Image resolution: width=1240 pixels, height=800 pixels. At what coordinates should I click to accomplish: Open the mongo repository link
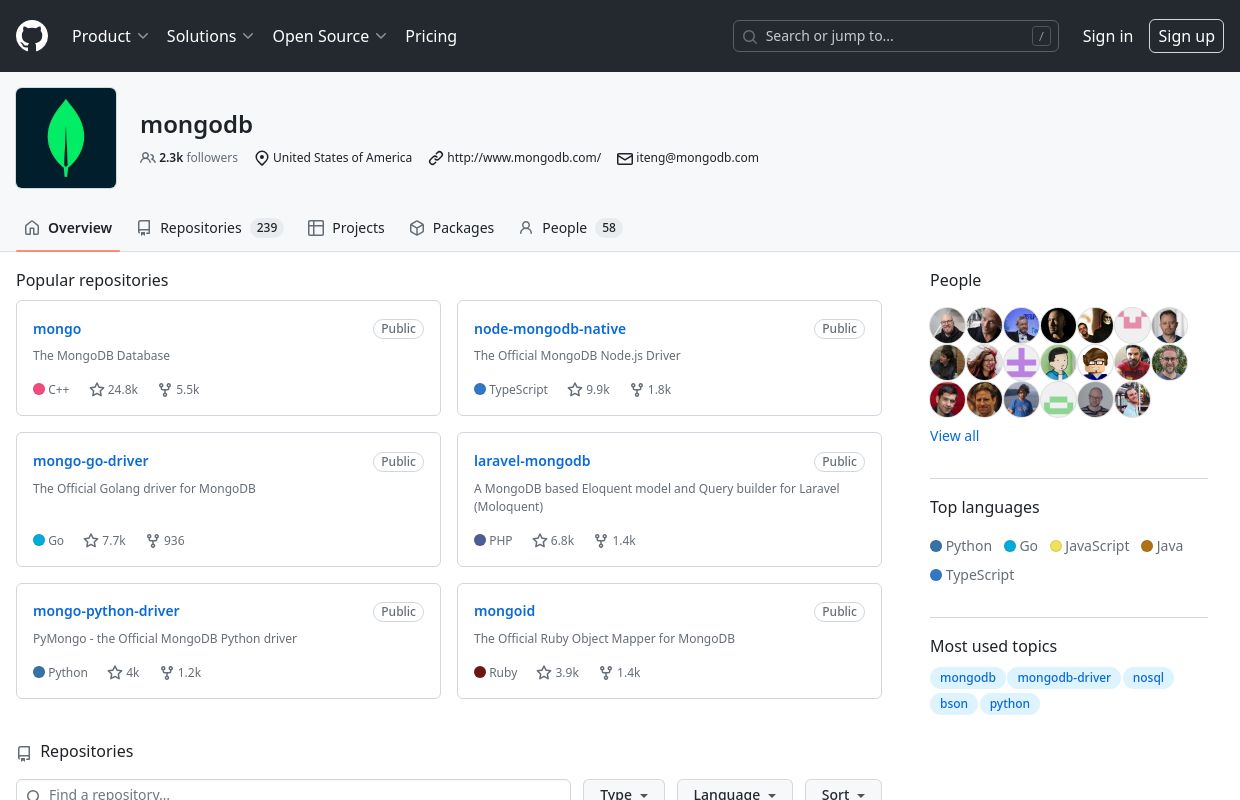pos(57,329)
